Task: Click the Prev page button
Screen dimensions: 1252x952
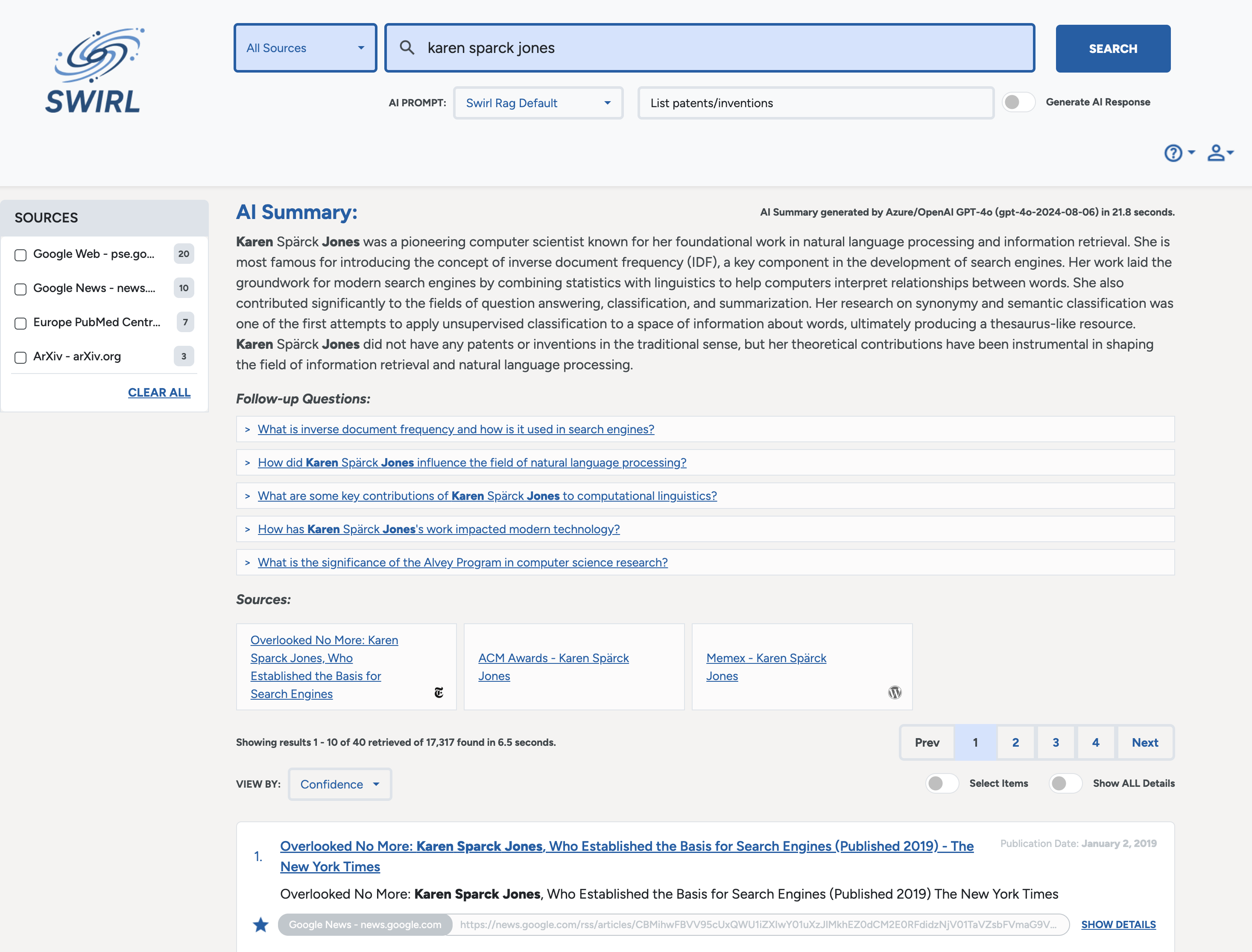Action: tap(927, 742)
